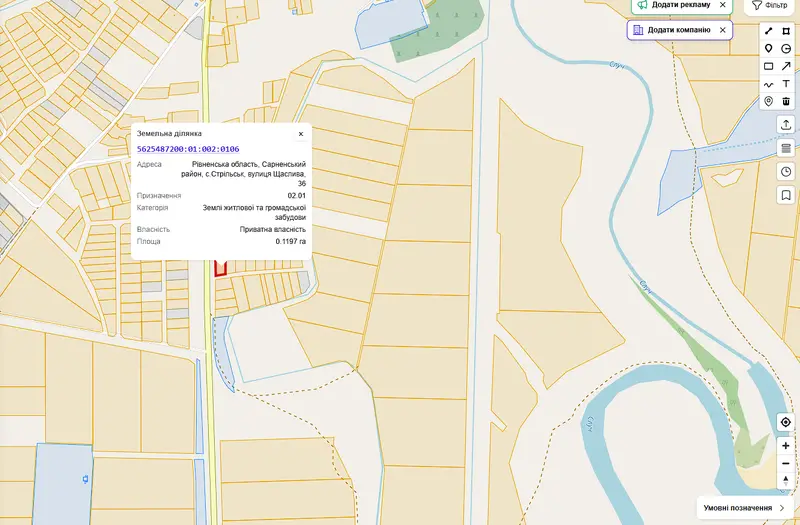Delete drawings with the trash icon
Image resolution: width=800 pixels, height=525 pixels.
click(786, 101)
